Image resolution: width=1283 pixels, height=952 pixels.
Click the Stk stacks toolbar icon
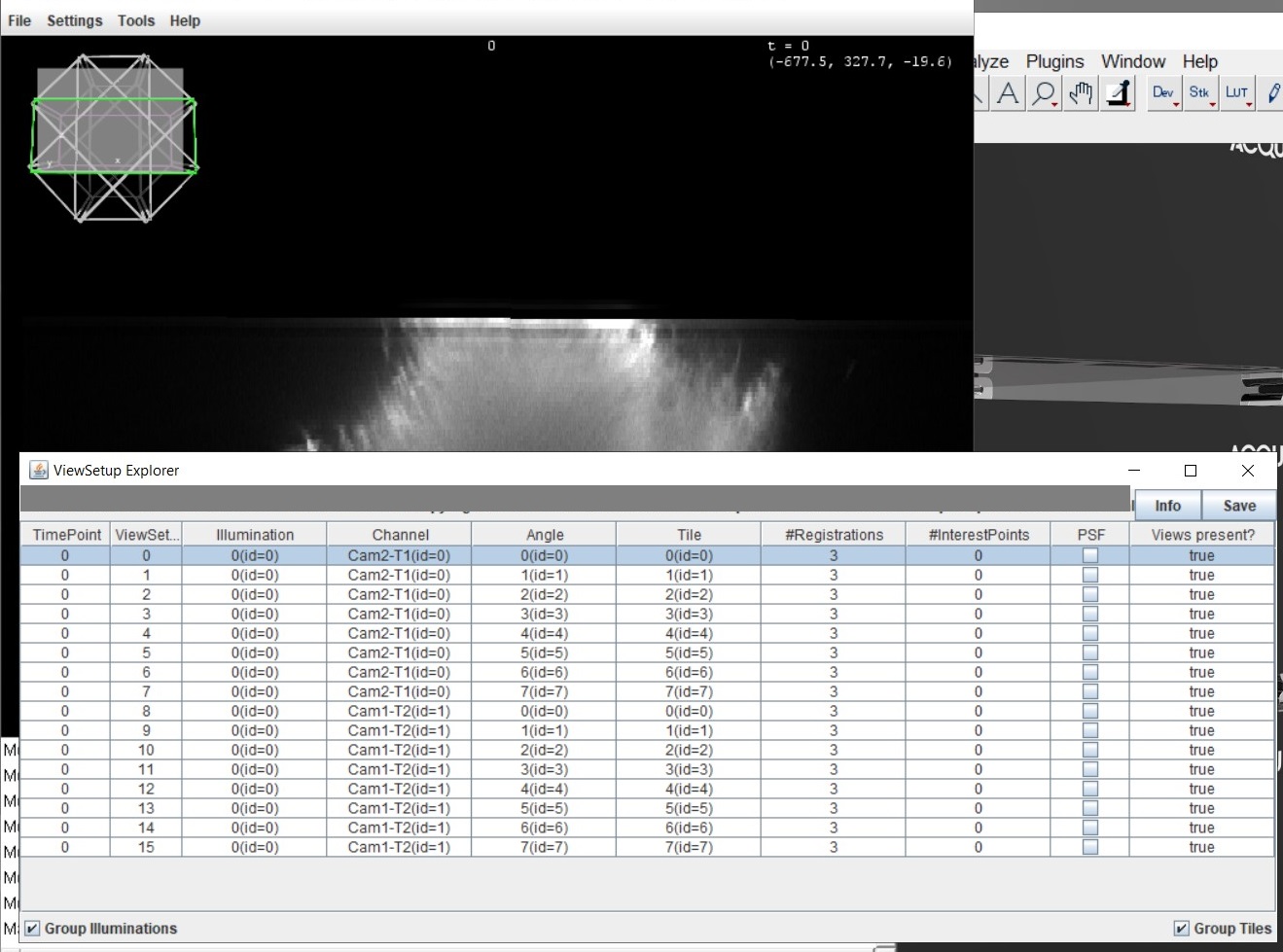point(1199,92)
